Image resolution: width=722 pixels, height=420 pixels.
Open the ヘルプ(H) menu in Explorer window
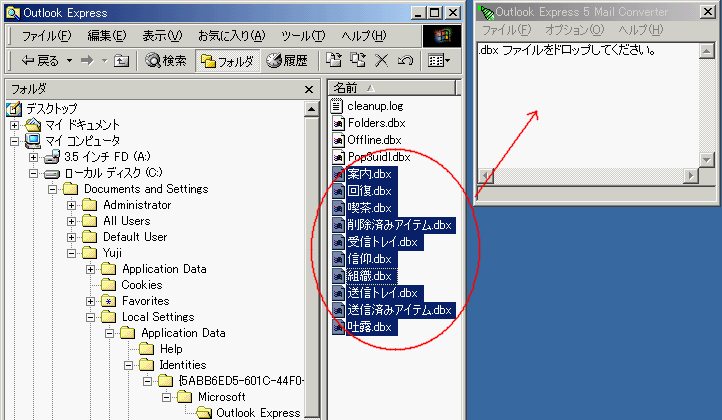tap(364, 35)
